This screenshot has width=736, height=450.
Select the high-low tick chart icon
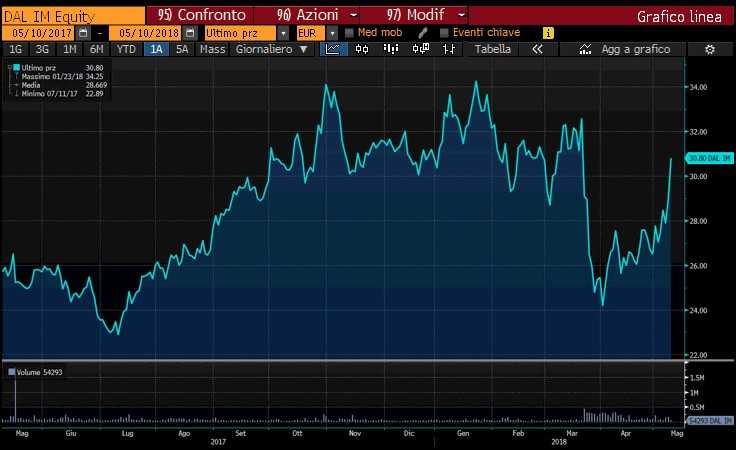click(449, 49)
